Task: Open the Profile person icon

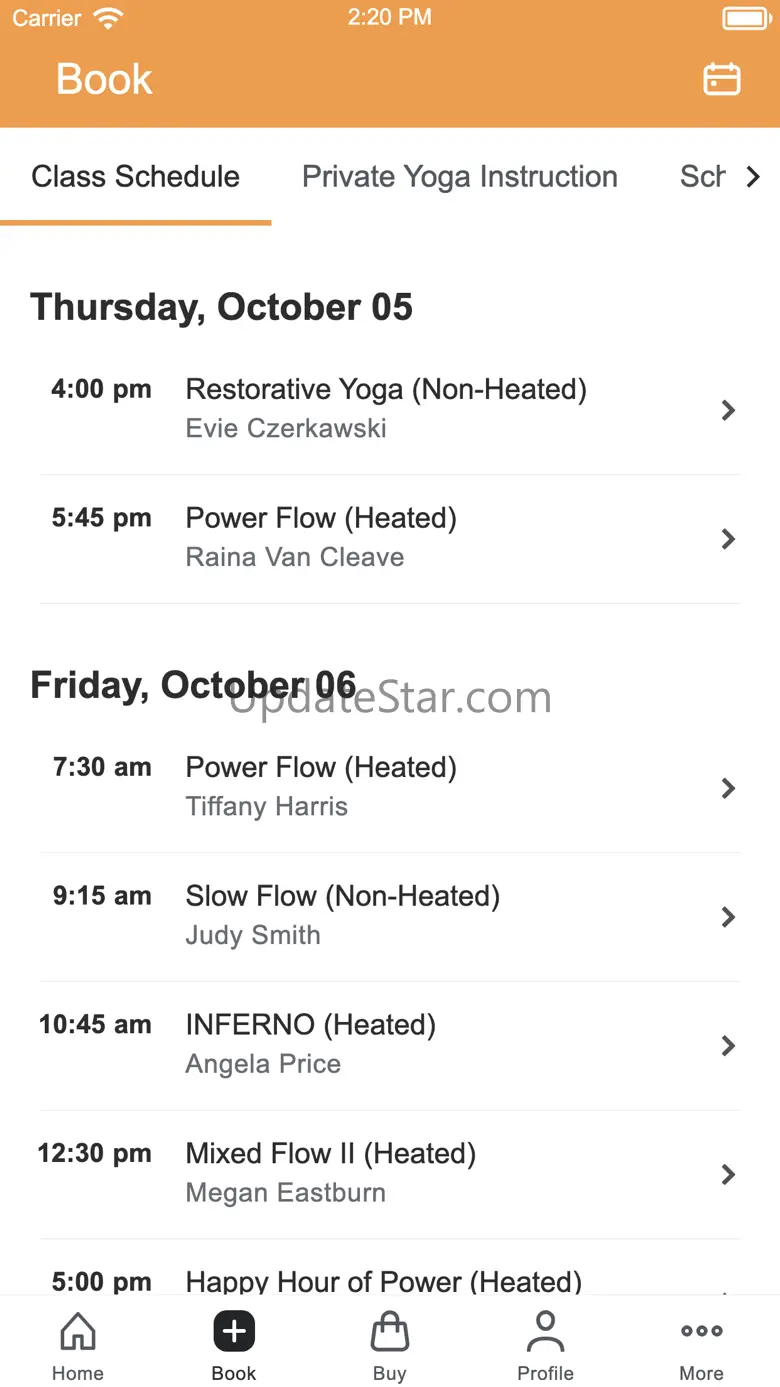Action: click(x=545, y=1332)
